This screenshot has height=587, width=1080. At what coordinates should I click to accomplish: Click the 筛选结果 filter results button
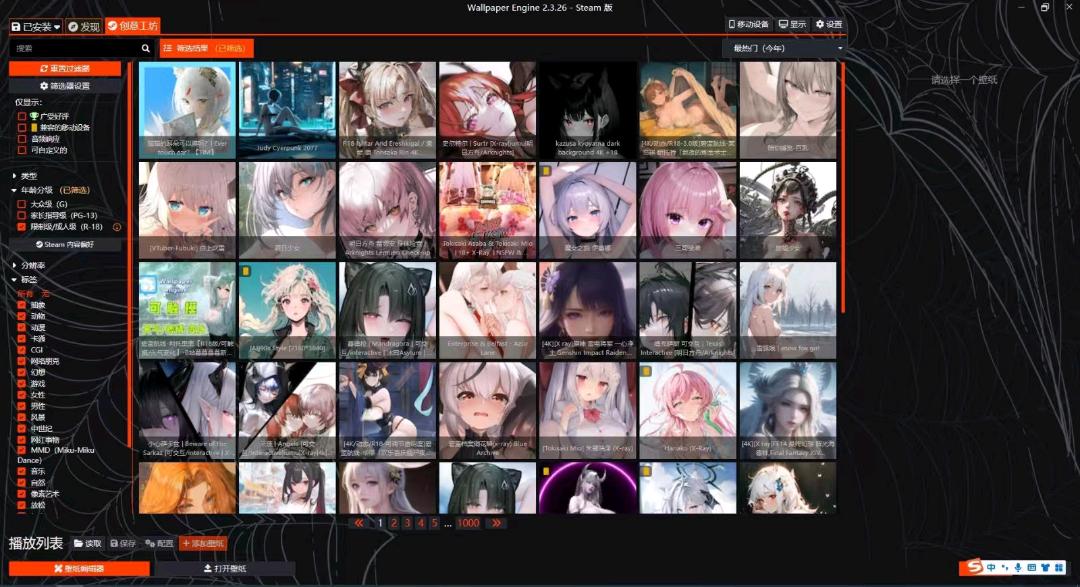(207, 48)
